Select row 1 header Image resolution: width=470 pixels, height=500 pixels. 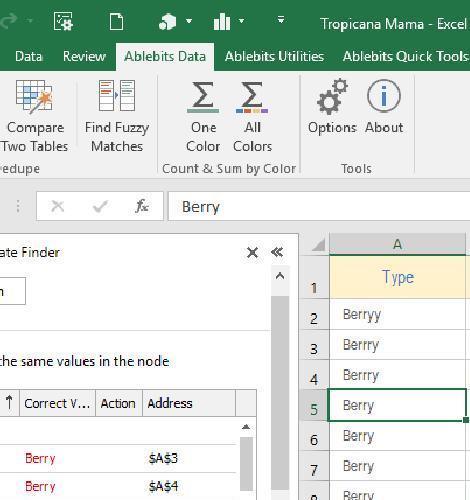click(x=314, y=277)
